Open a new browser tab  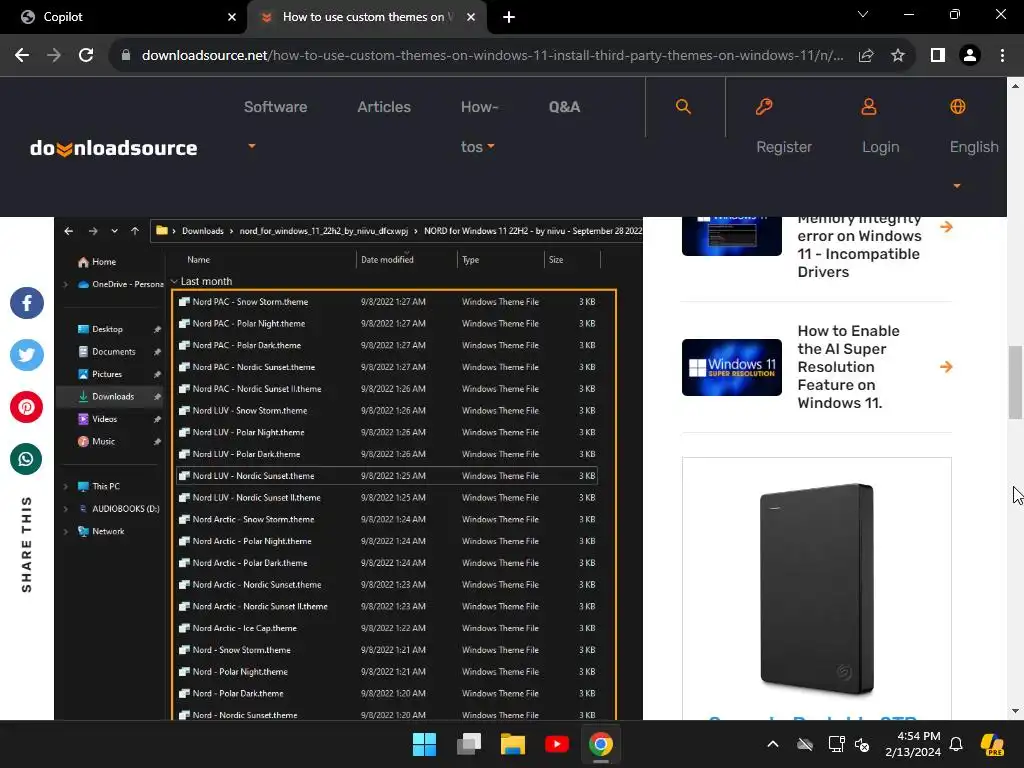(509, 17)
